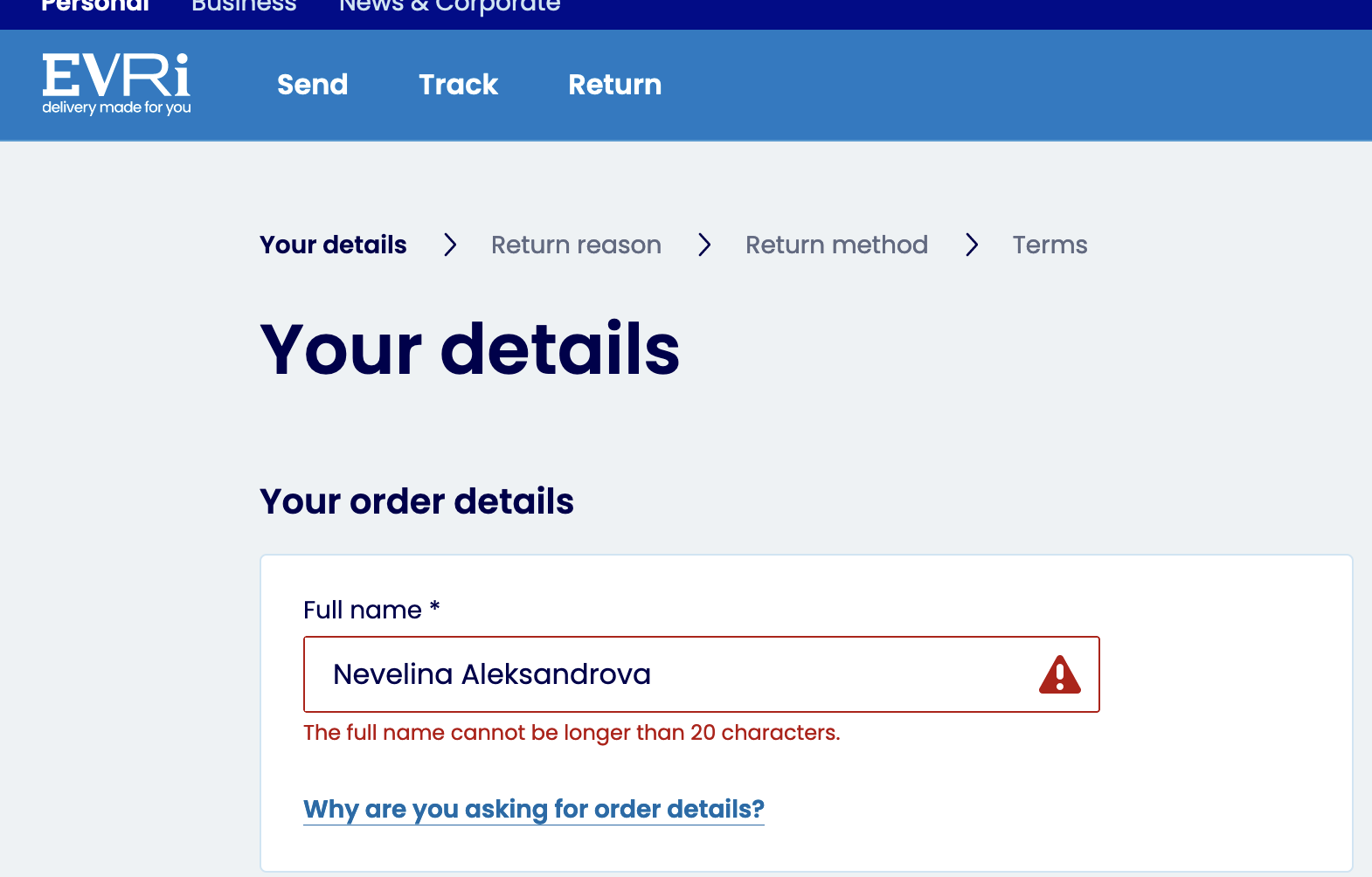Image resolution: width=1372 pixels, height=877 pixels.
Task: Select Return in the main navigation
Action: coord(614,85)
